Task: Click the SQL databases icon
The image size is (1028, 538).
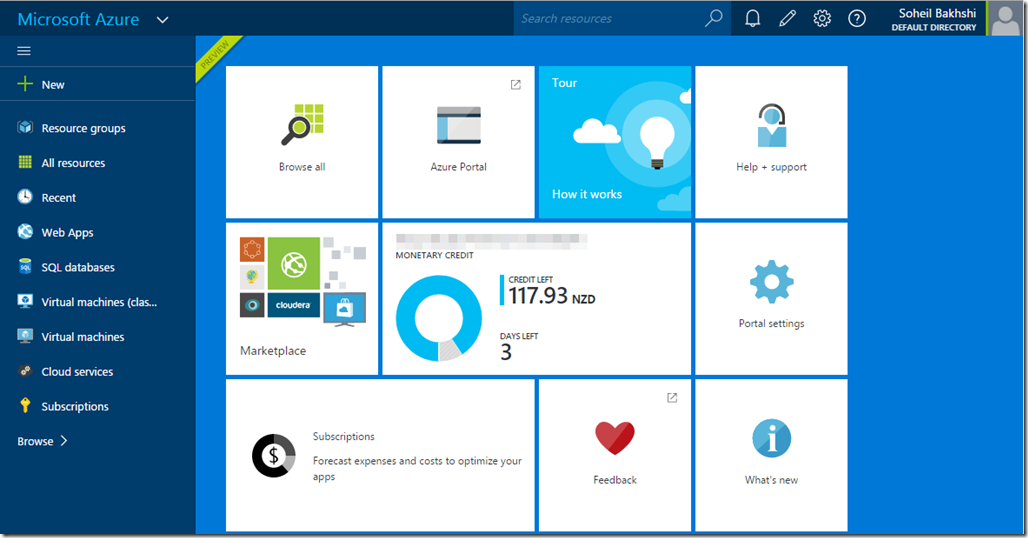Action: (x=25, y=266)
